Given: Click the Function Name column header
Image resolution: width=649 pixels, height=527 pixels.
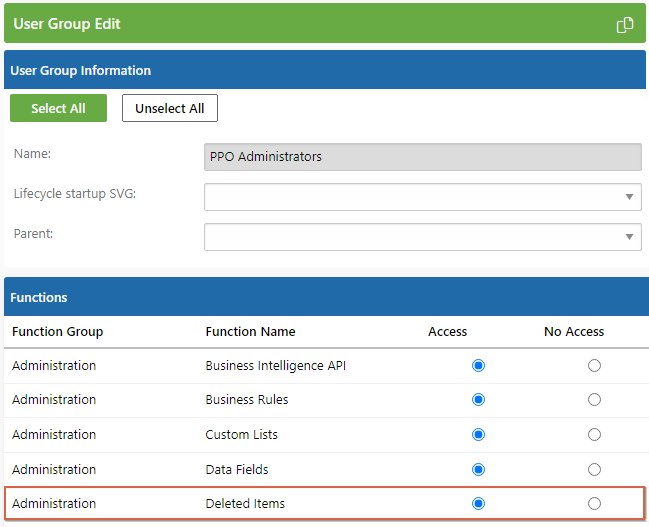Looking at the screenshot, I should click(x=250, y=332).
